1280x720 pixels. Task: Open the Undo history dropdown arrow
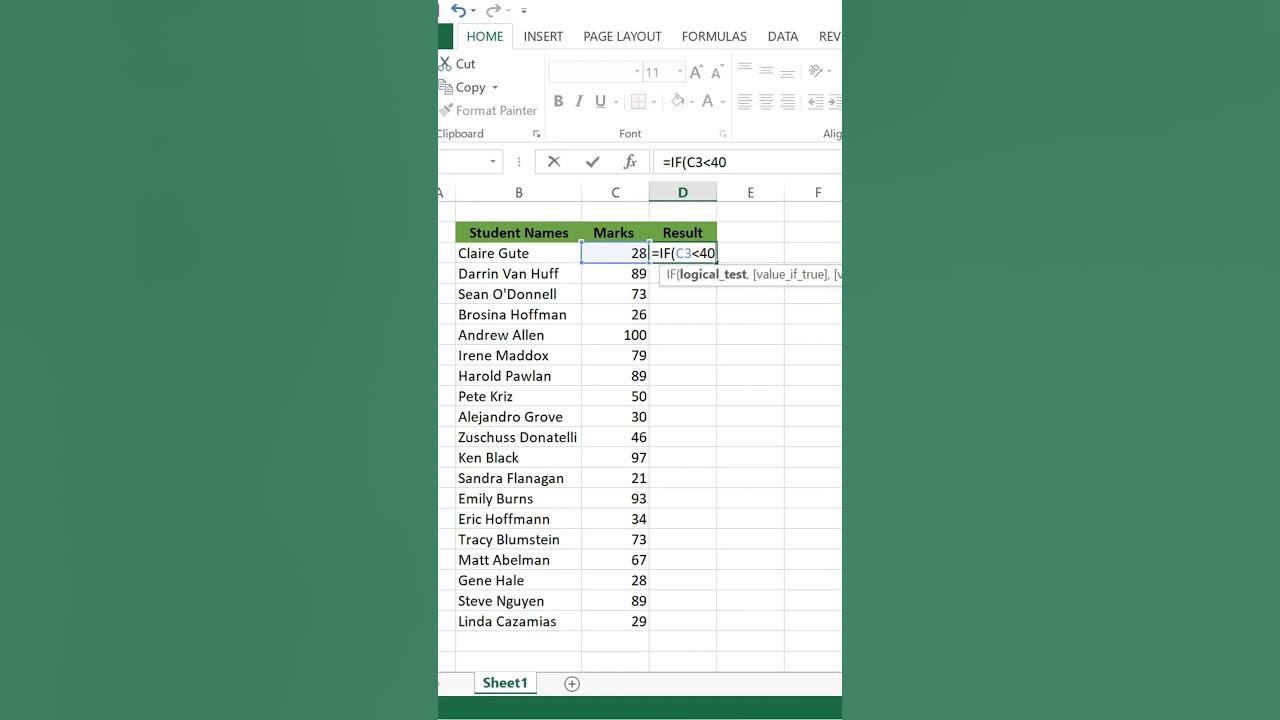coord(473,11)
